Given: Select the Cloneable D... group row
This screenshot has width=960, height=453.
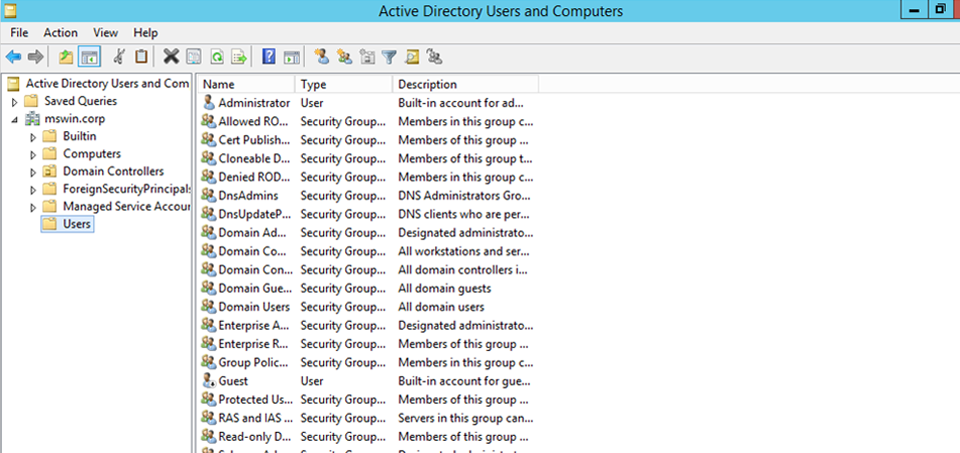Looking at the screenshot, I should [368, 159].
